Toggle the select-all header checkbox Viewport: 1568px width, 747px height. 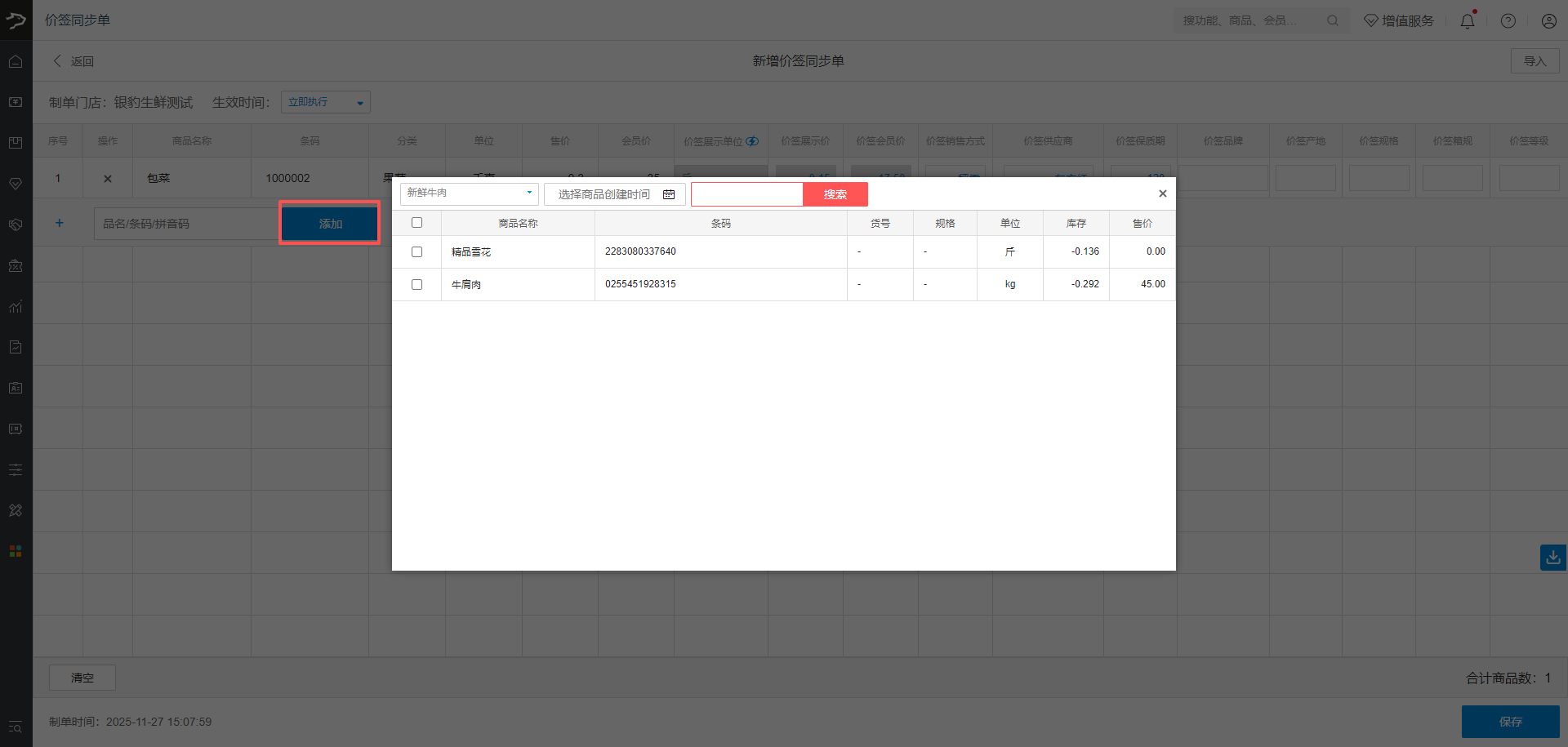416,223
